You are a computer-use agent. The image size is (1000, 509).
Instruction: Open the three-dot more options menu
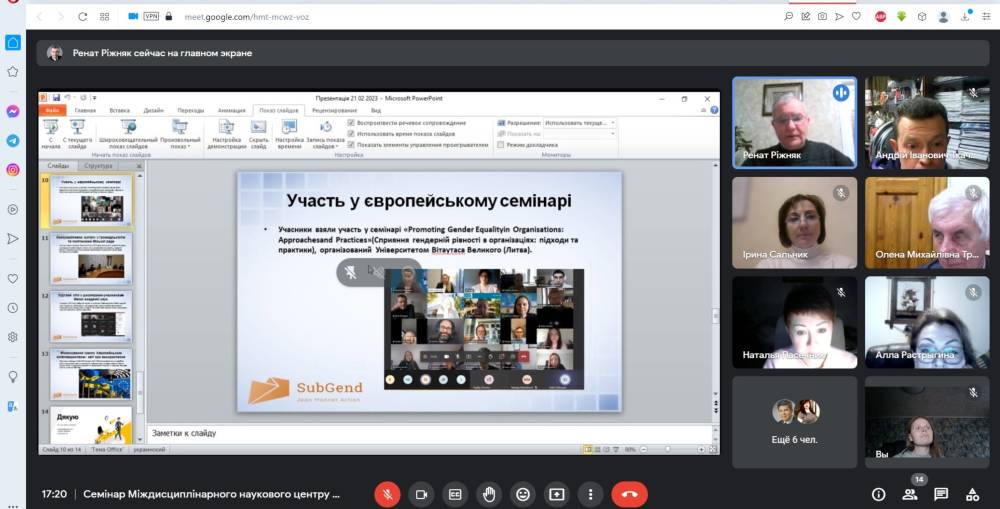(x=590, y=494)
